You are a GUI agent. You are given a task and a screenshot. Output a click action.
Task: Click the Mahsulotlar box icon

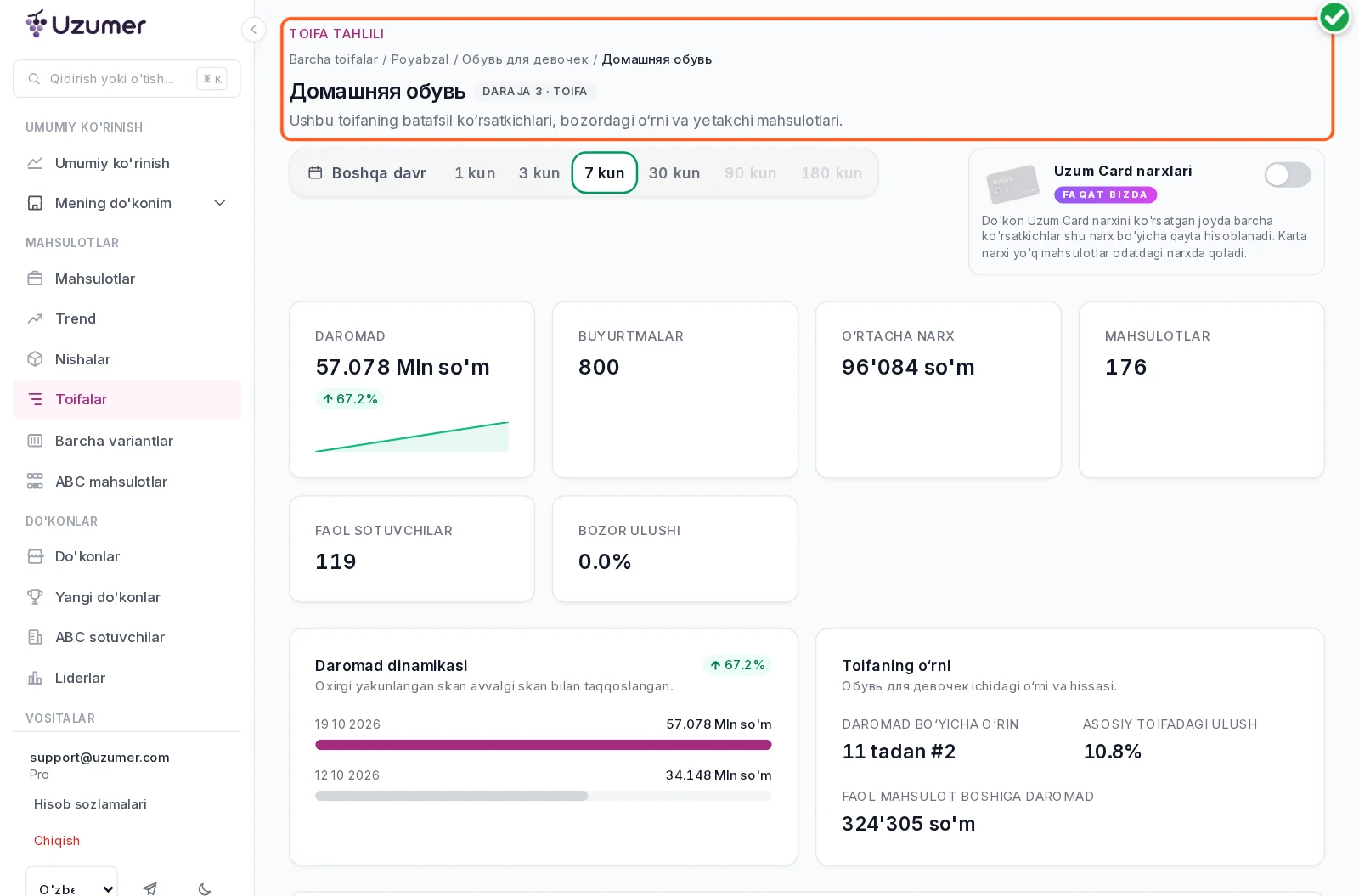coord(35,279)
